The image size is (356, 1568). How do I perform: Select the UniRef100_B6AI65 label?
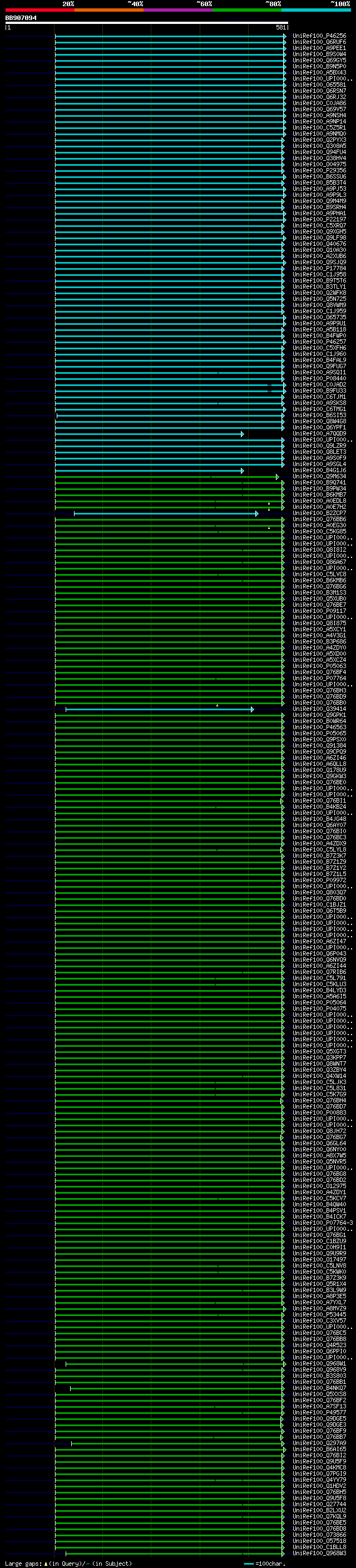(x=319, y=1450)
